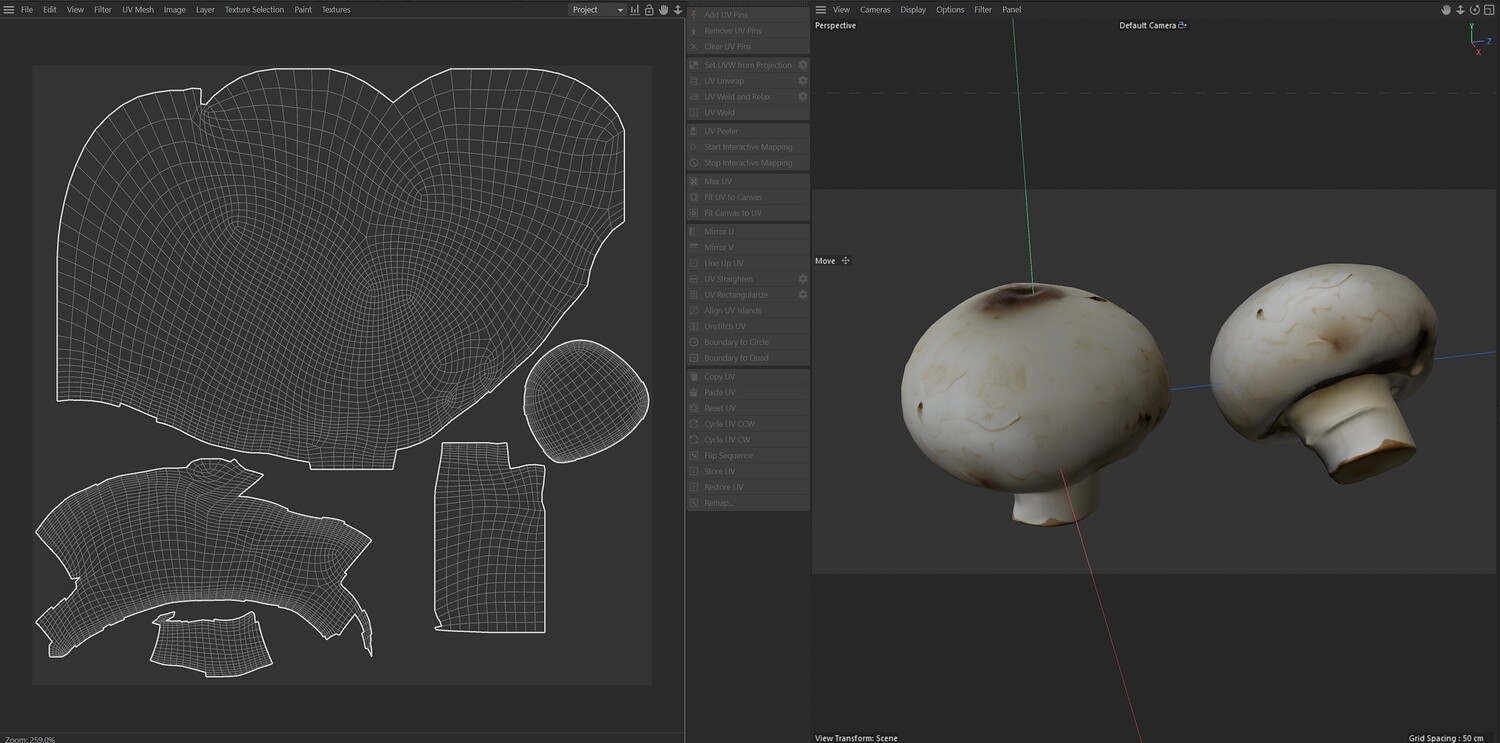Viewport: 1500px width, 743px height.
Task: Click Add UV Pins command
Action: pos(748,15)
